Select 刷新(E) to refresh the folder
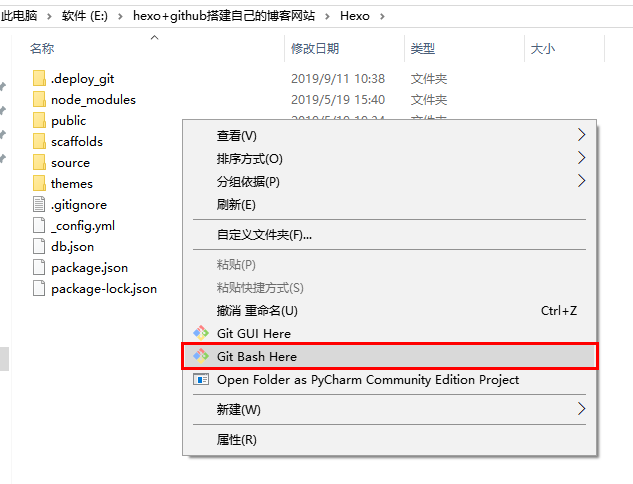633x484 pixels. click(x=390, y=205)
